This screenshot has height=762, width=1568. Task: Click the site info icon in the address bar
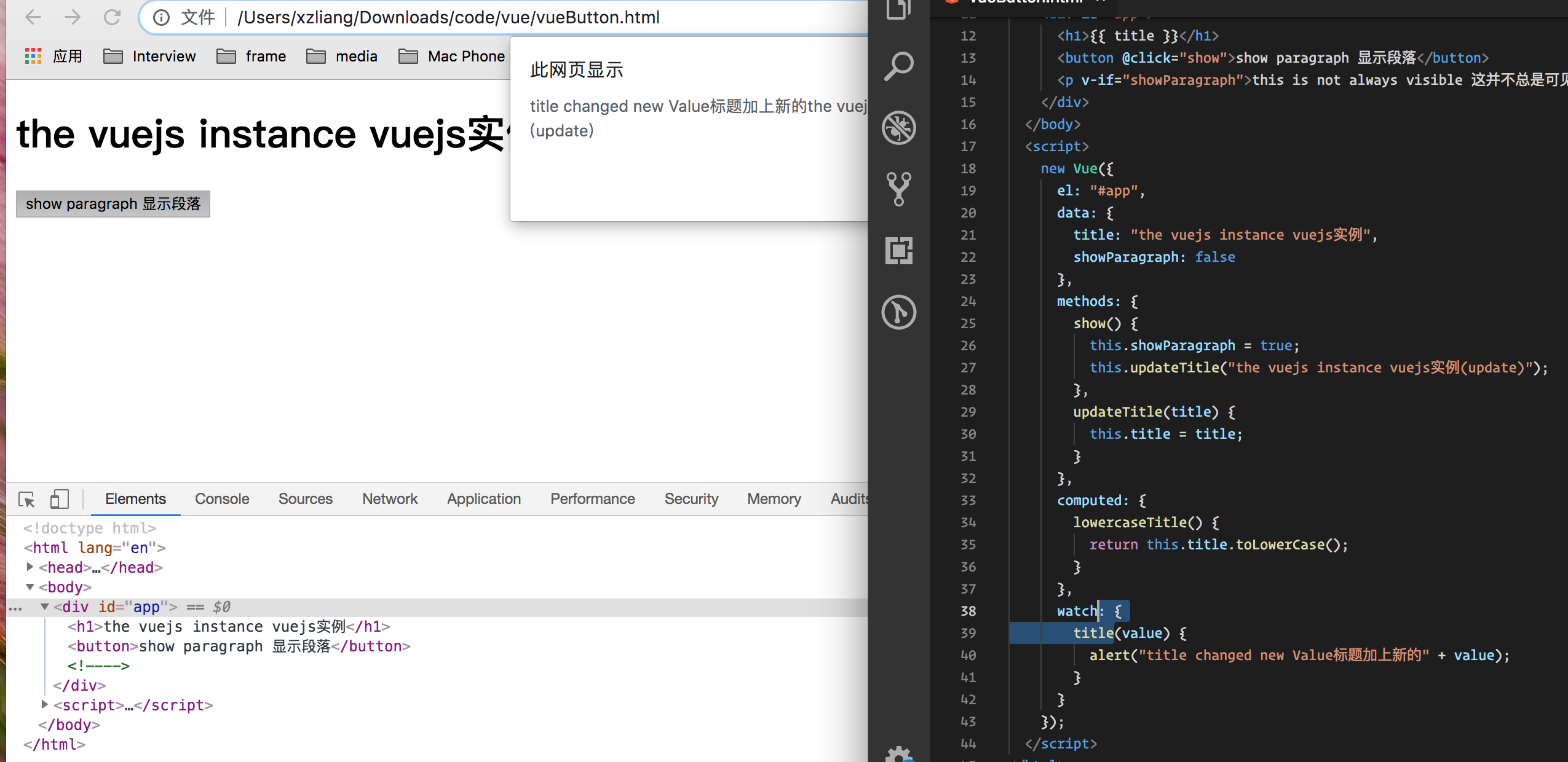click(x=161, y=17)
